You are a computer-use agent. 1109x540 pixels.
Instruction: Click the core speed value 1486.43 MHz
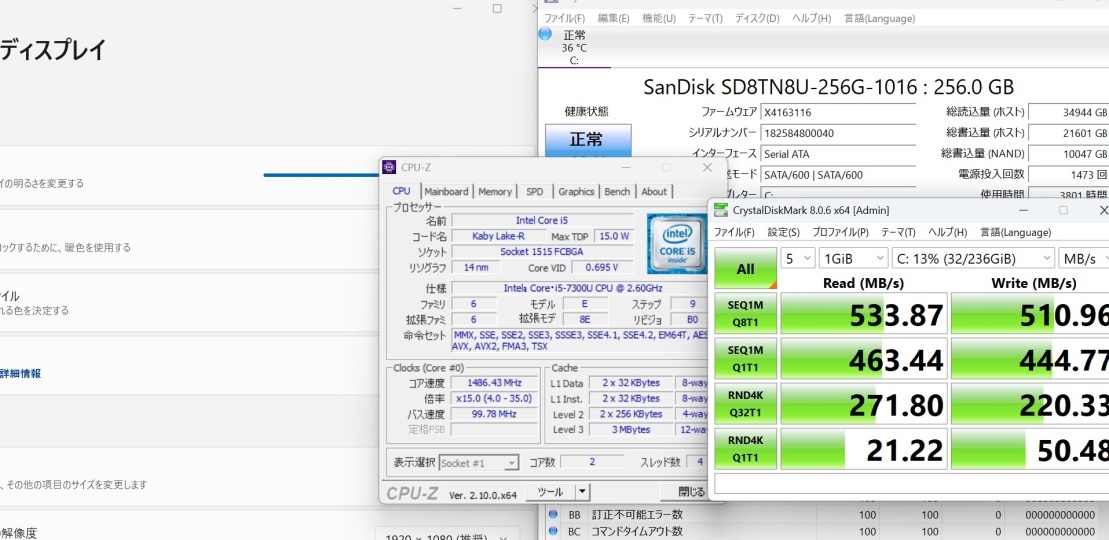coord(494,383)
